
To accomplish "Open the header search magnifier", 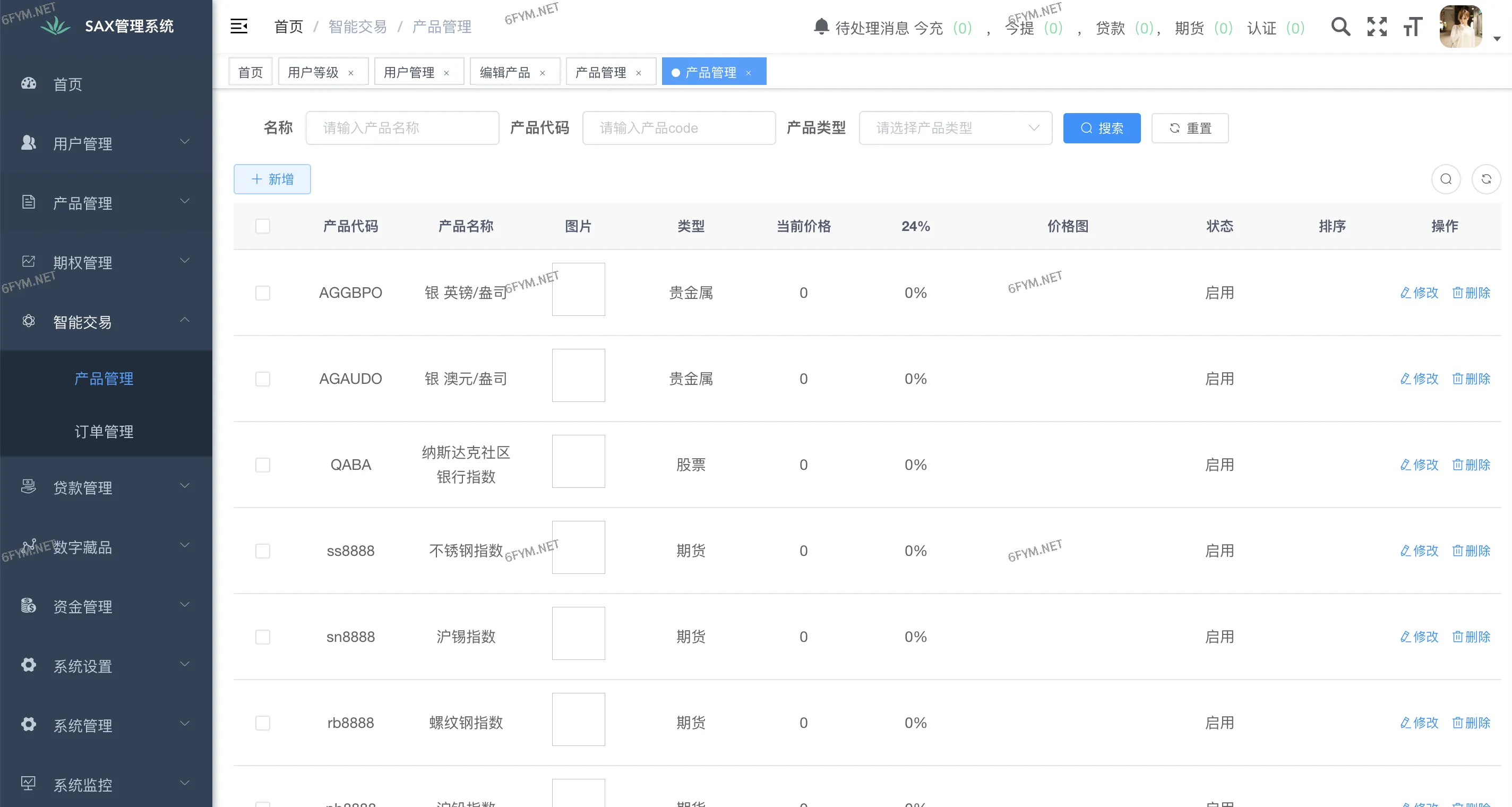I will click(1340, 27).
